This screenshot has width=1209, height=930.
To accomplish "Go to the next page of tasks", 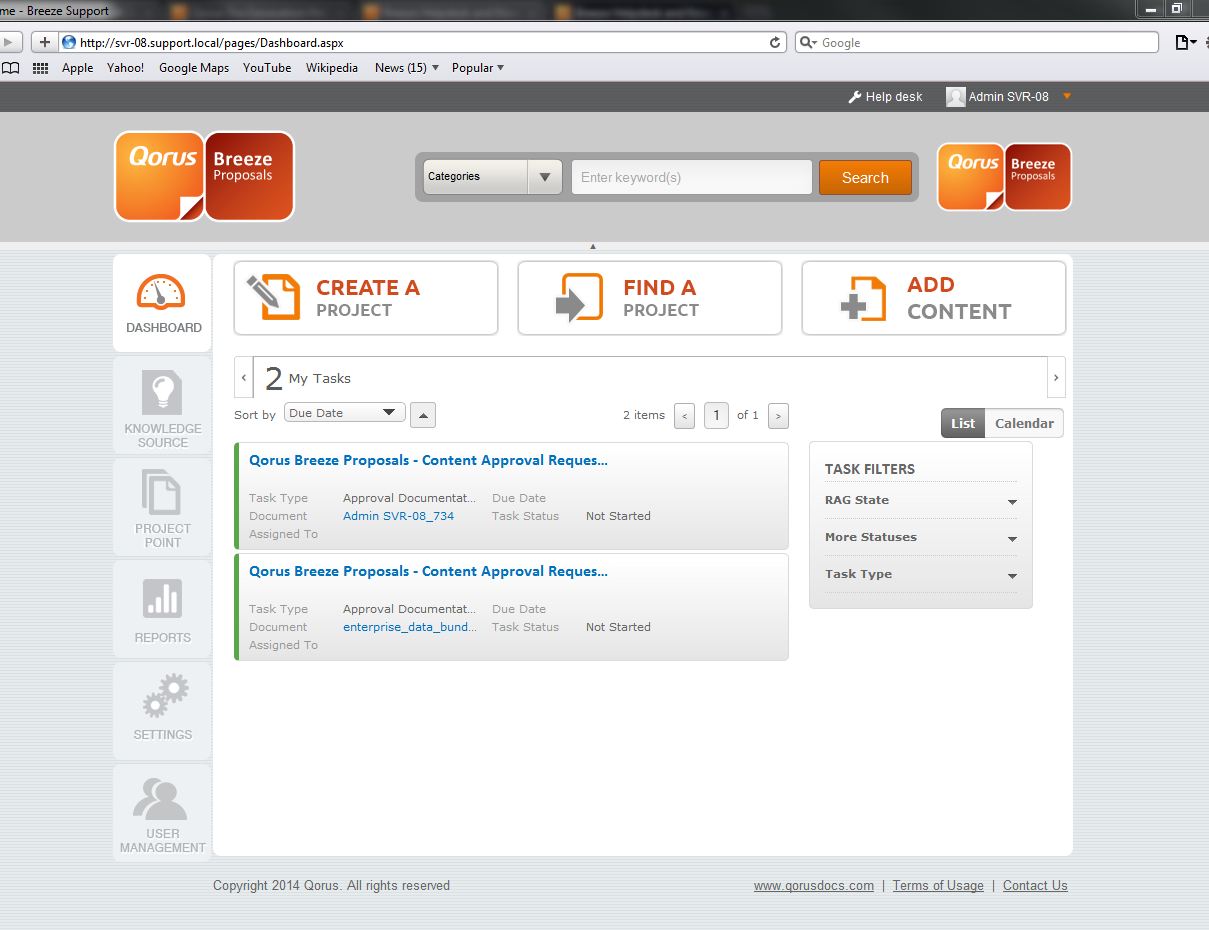I will click(778, 415).
